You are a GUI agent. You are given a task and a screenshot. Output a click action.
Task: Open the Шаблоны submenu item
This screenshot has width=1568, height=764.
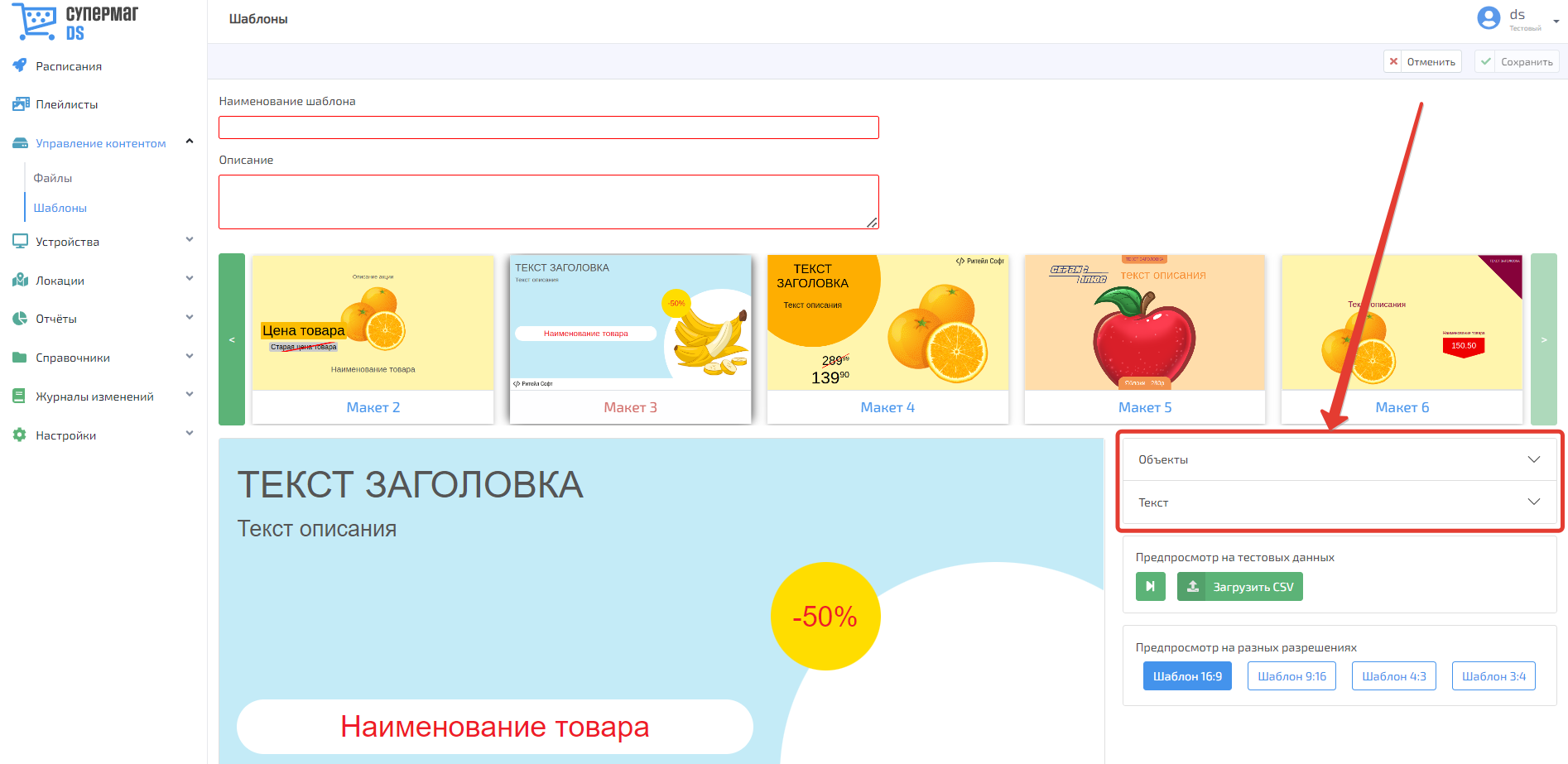(x=60, y=208)
